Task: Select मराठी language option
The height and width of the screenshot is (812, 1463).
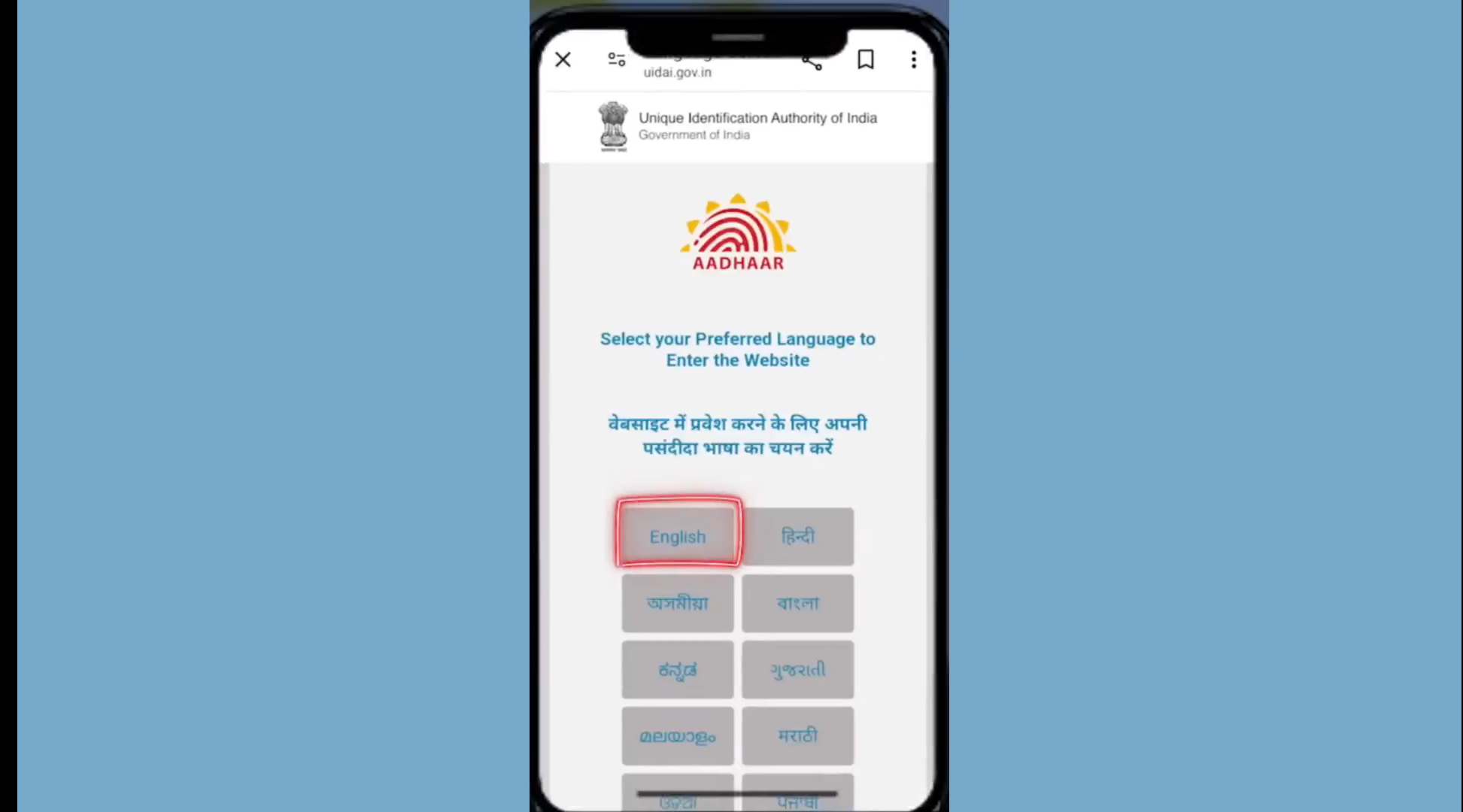Action: (x=797, y=736)
